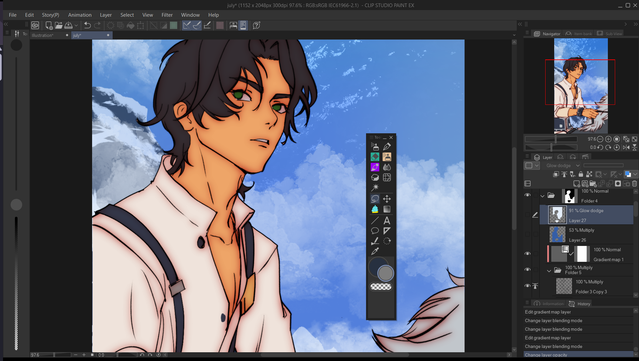Image resolution: width=639 pixels, height=361 pixels.
Task: Collapse the Folder 4 layer folder
Action: 542,196
